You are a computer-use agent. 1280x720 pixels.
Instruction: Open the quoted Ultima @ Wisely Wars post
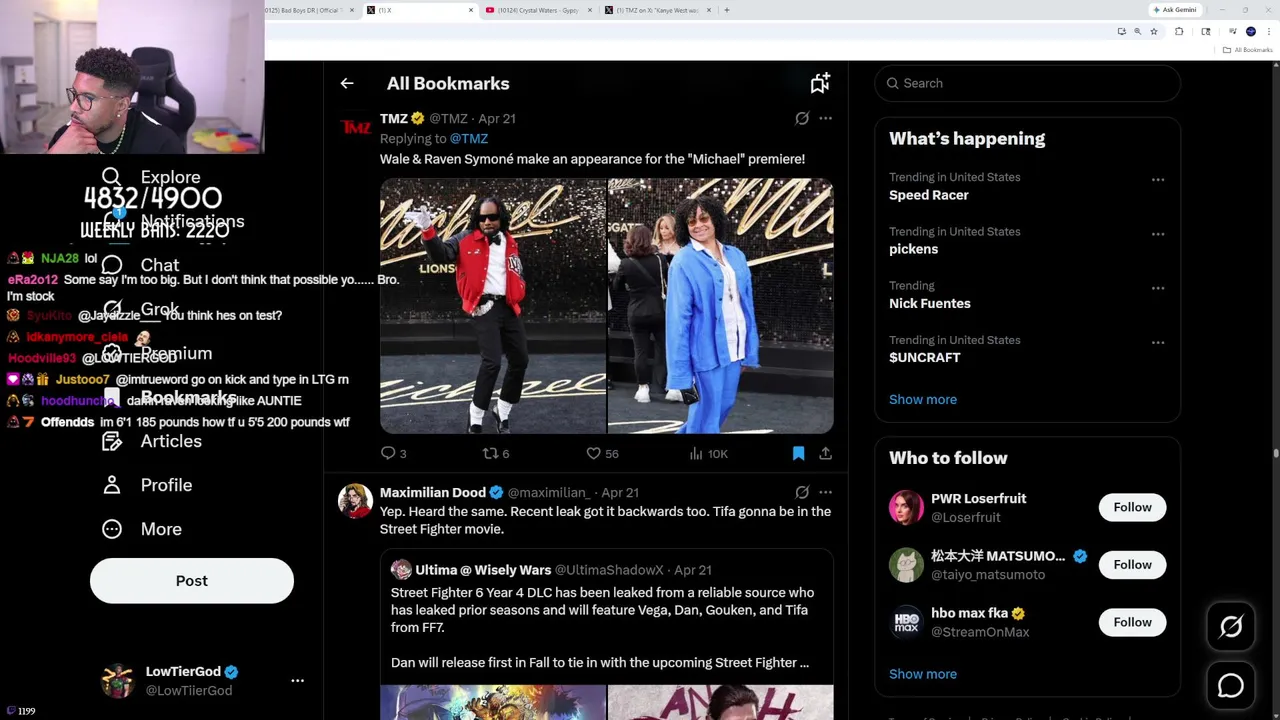[x=607, y=634]
